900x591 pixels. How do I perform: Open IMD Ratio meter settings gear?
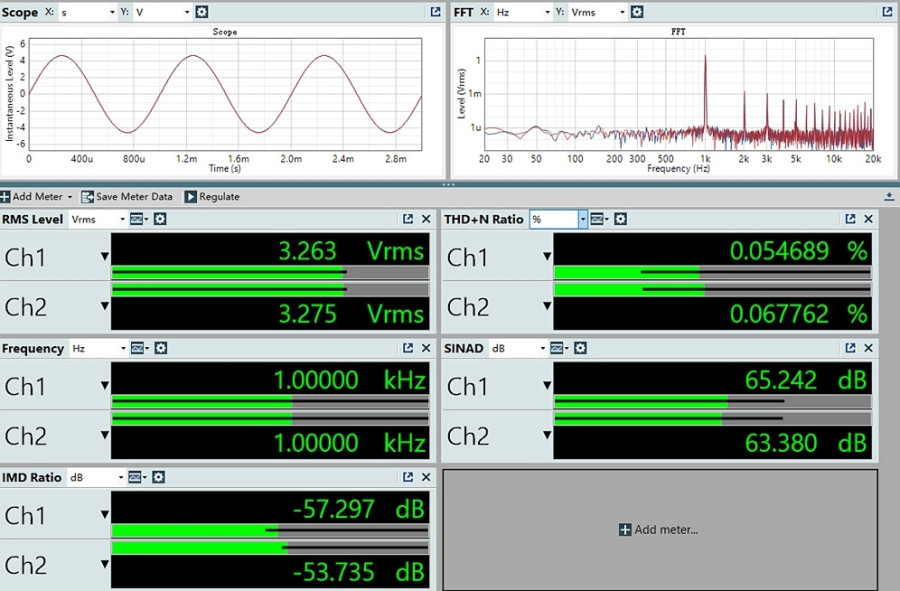click(x=158, y=477)
